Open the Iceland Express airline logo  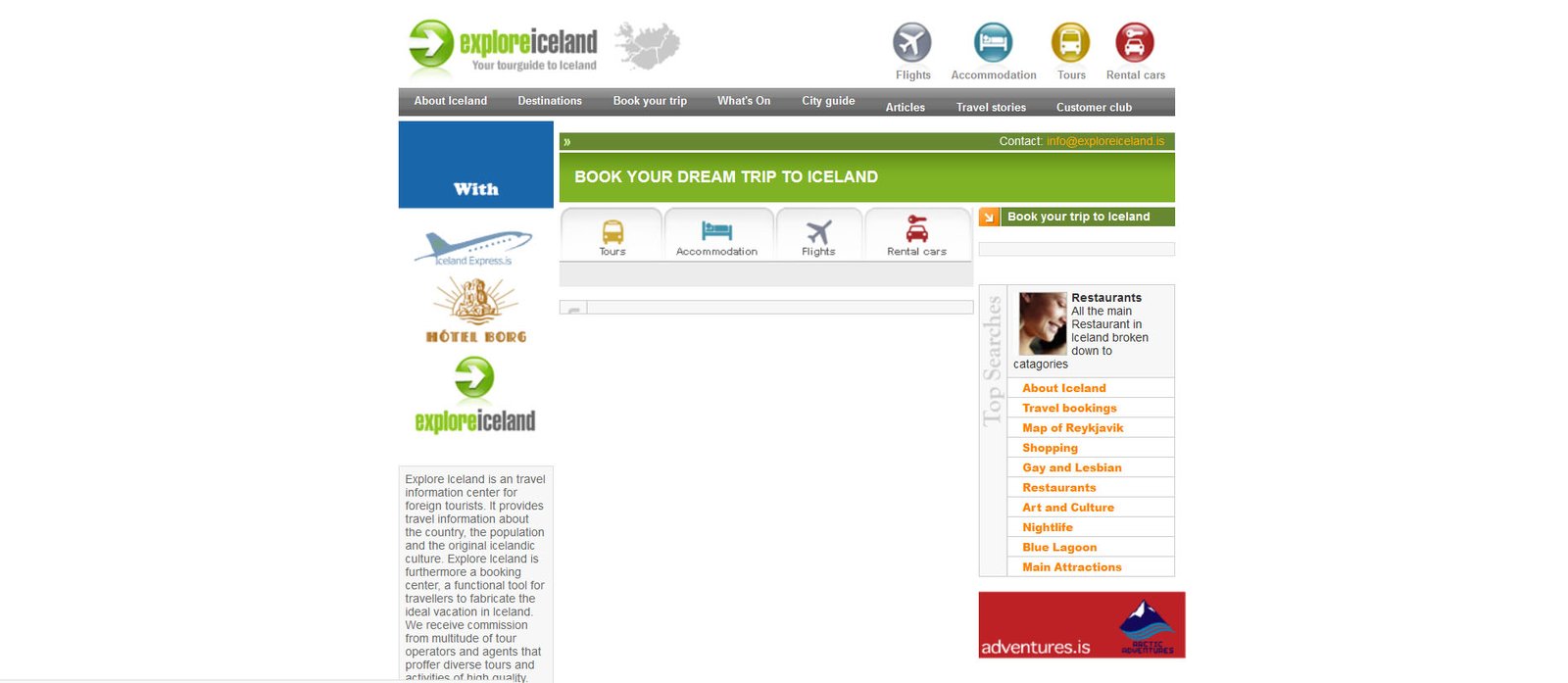474,248
